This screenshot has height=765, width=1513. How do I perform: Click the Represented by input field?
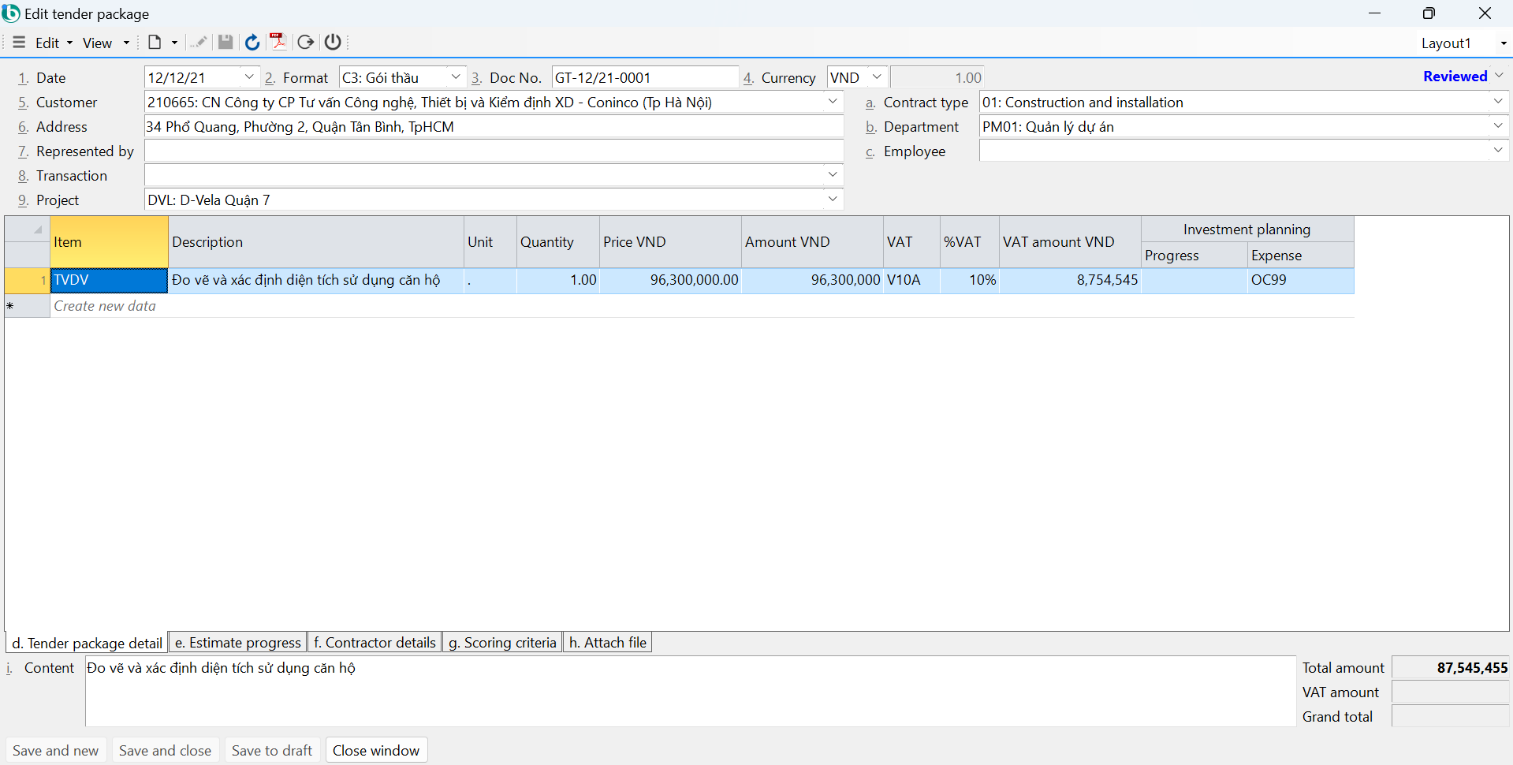(494, 151)
